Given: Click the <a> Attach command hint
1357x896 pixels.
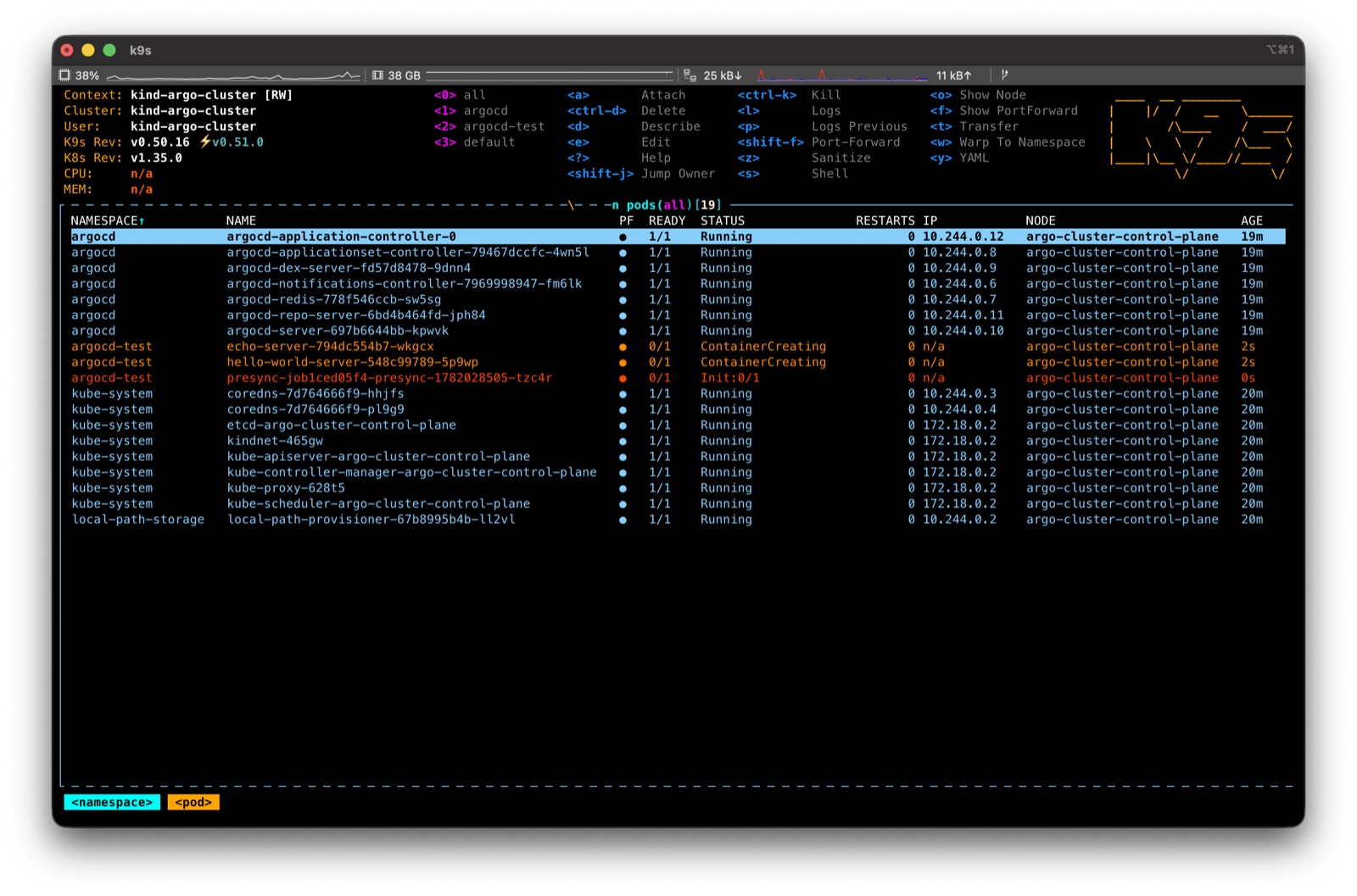Looking at the screenshot, I should [x=626, y=95].
